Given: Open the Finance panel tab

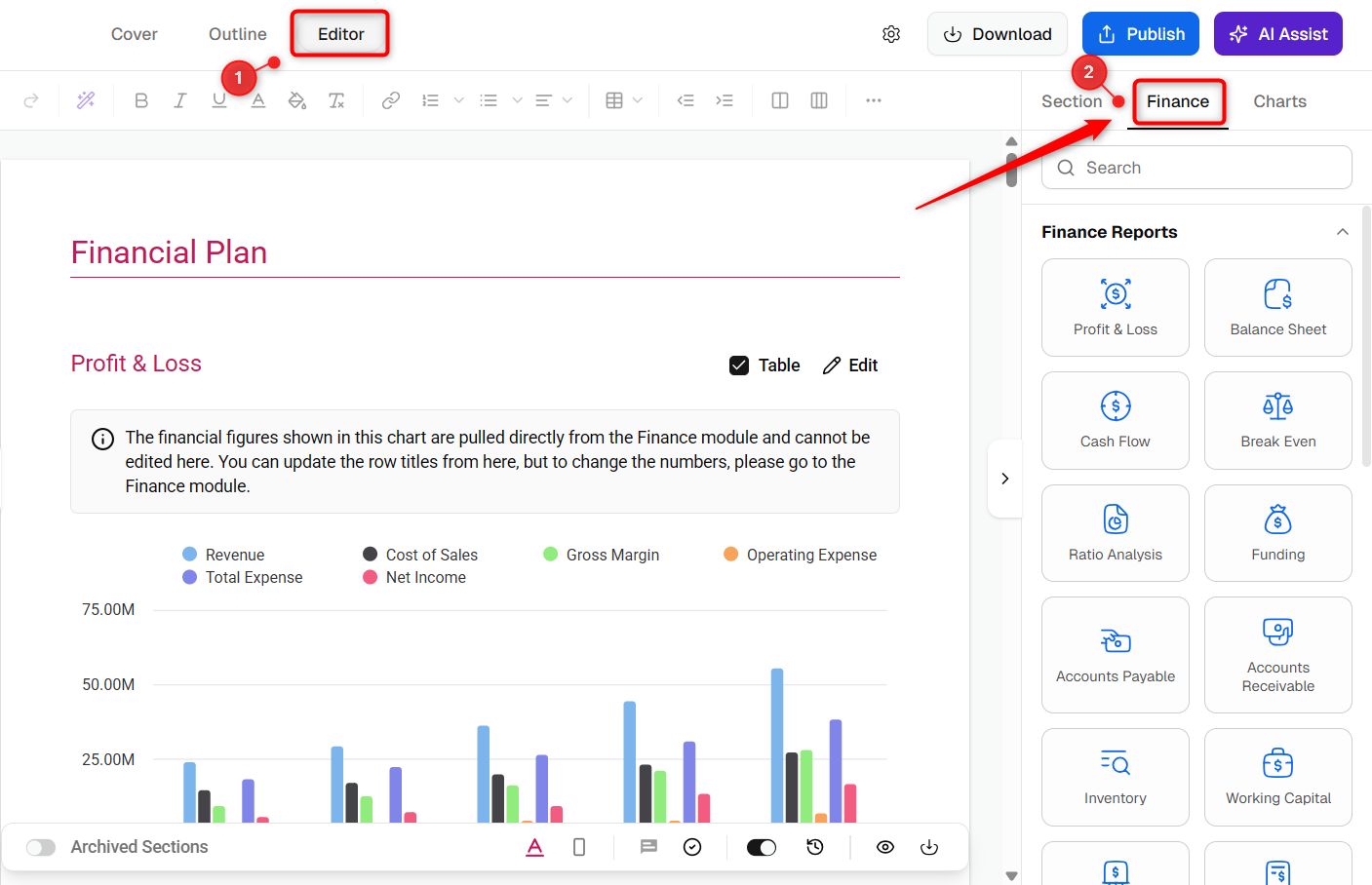Looking at the screenshot, I should tap(1178, 101).
